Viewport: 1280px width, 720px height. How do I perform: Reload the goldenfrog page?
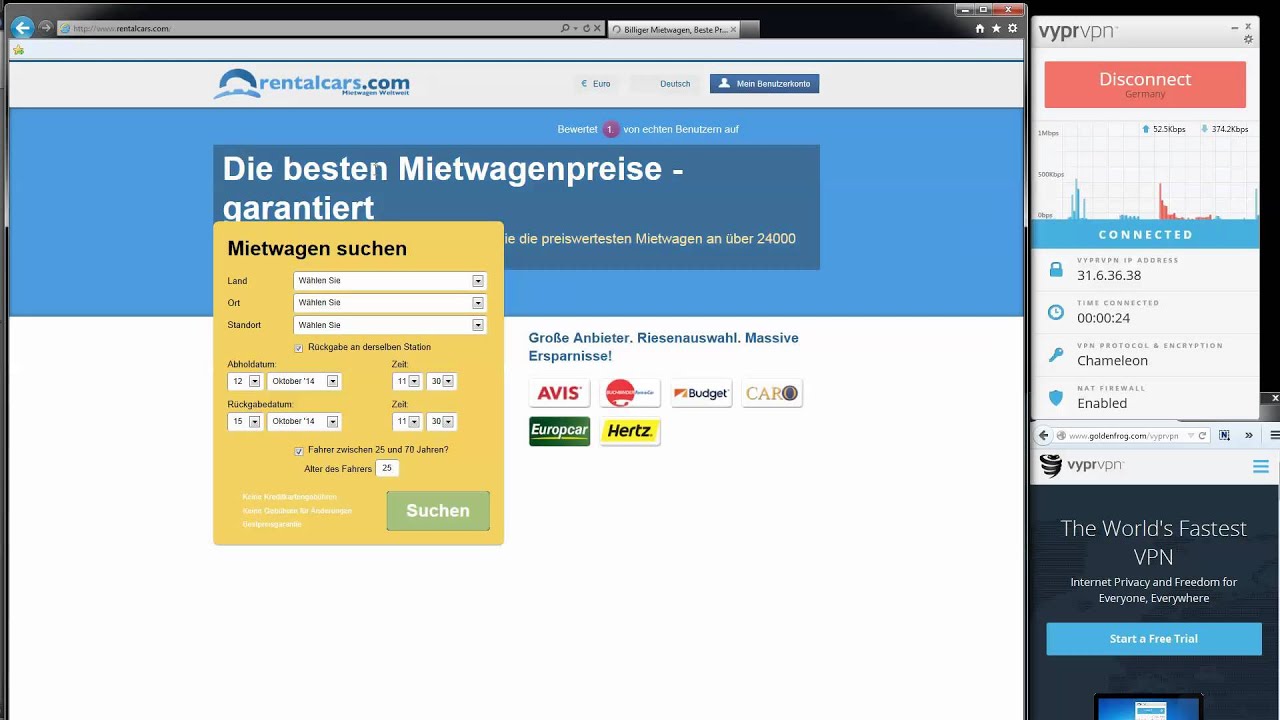tap(1202, 436)
